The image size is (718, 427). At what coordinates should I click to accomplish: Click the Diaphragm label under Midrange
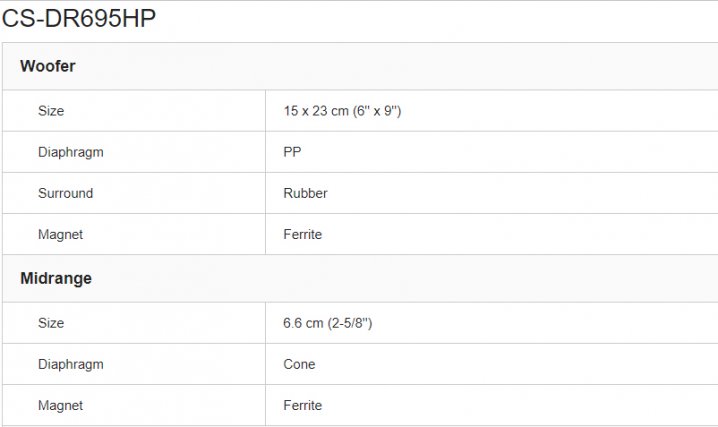(70, 364)
